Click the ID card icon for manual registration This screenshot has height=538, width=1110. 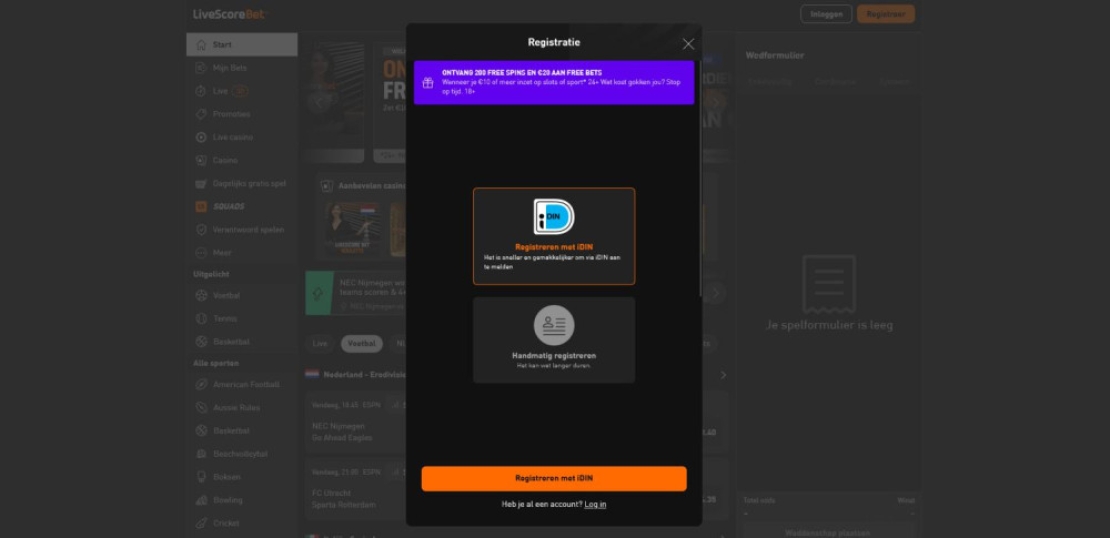tap(554, 325)
